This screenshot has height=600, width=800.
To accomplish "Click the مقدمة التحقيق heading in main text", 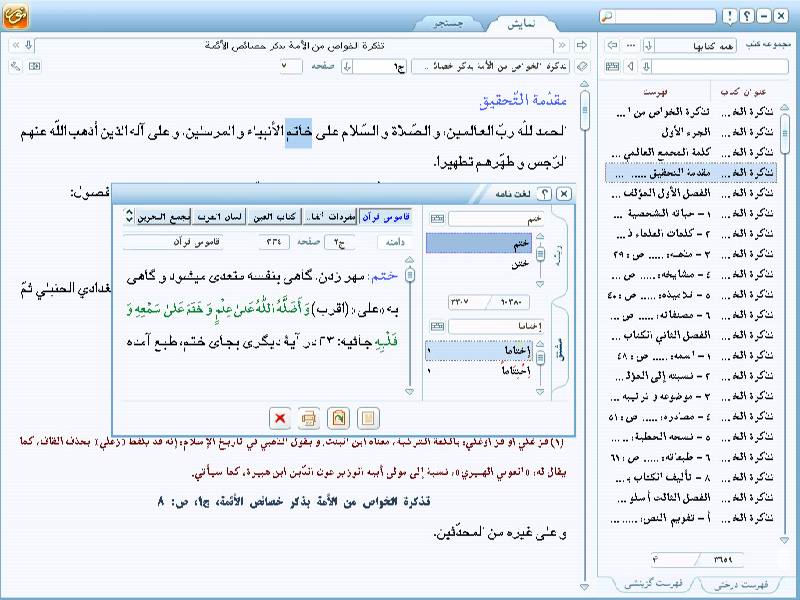I will coord(523,99).
